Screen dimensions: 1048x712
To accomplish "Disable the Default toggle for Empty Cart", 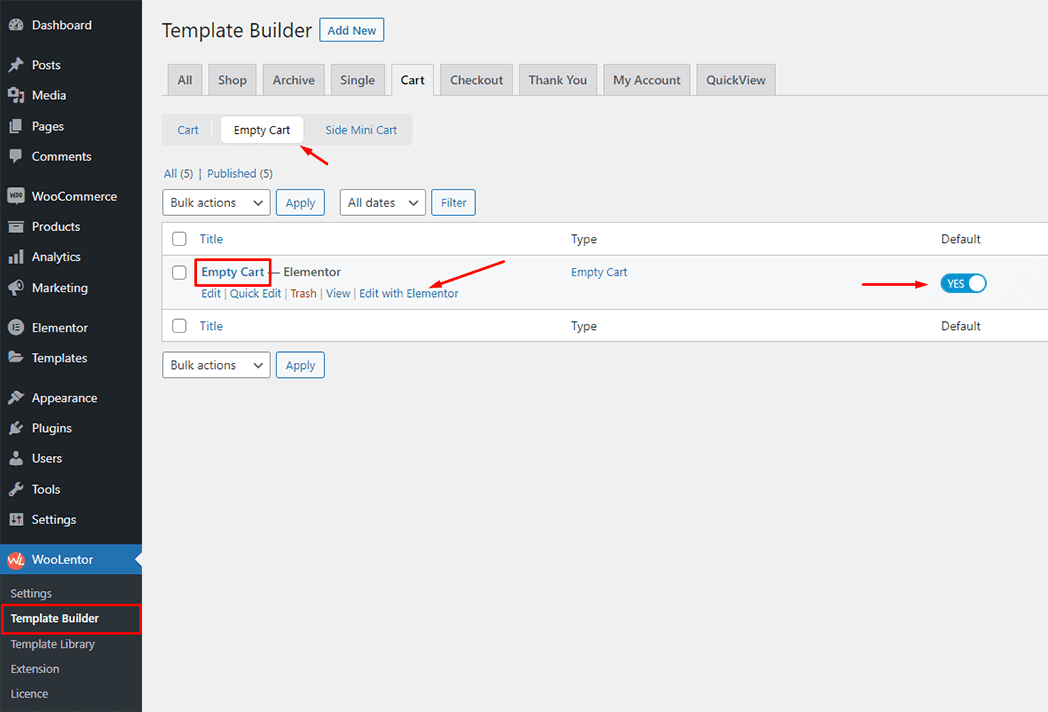I will pyautogui.click(x=962, y=283).
